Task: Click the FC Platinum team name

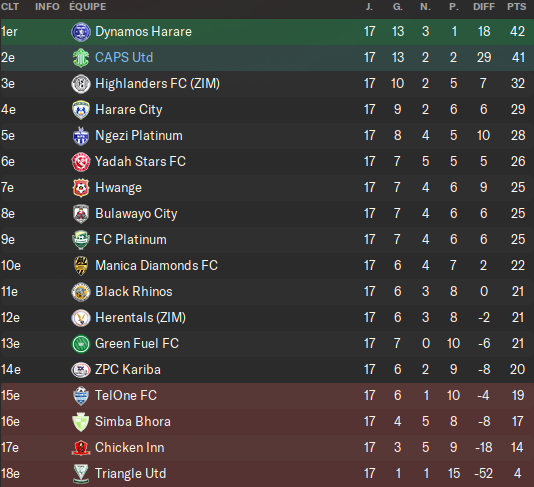Action: click(131, 239)
